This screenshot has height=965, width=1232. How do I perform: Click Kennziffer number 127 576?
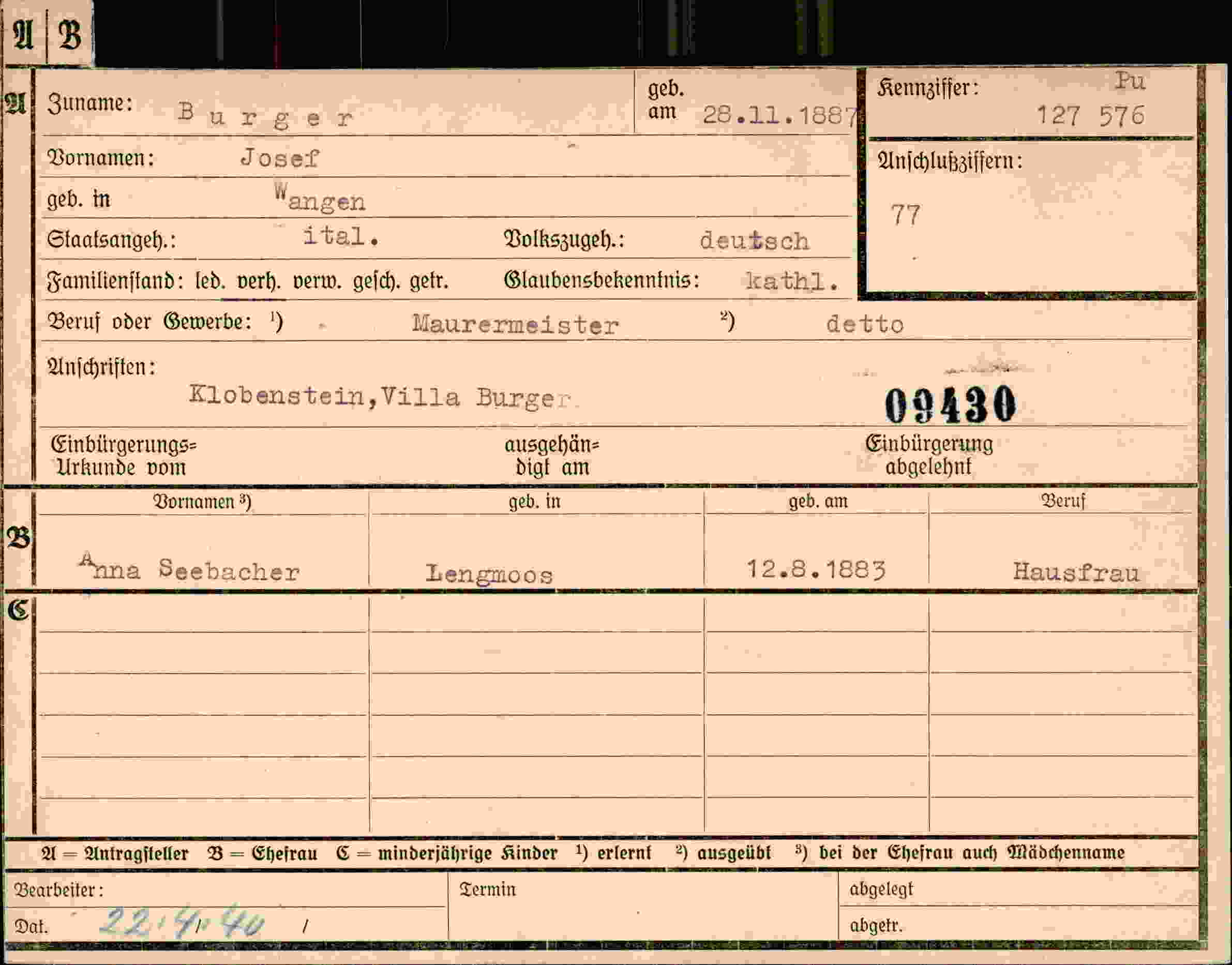1091,115
